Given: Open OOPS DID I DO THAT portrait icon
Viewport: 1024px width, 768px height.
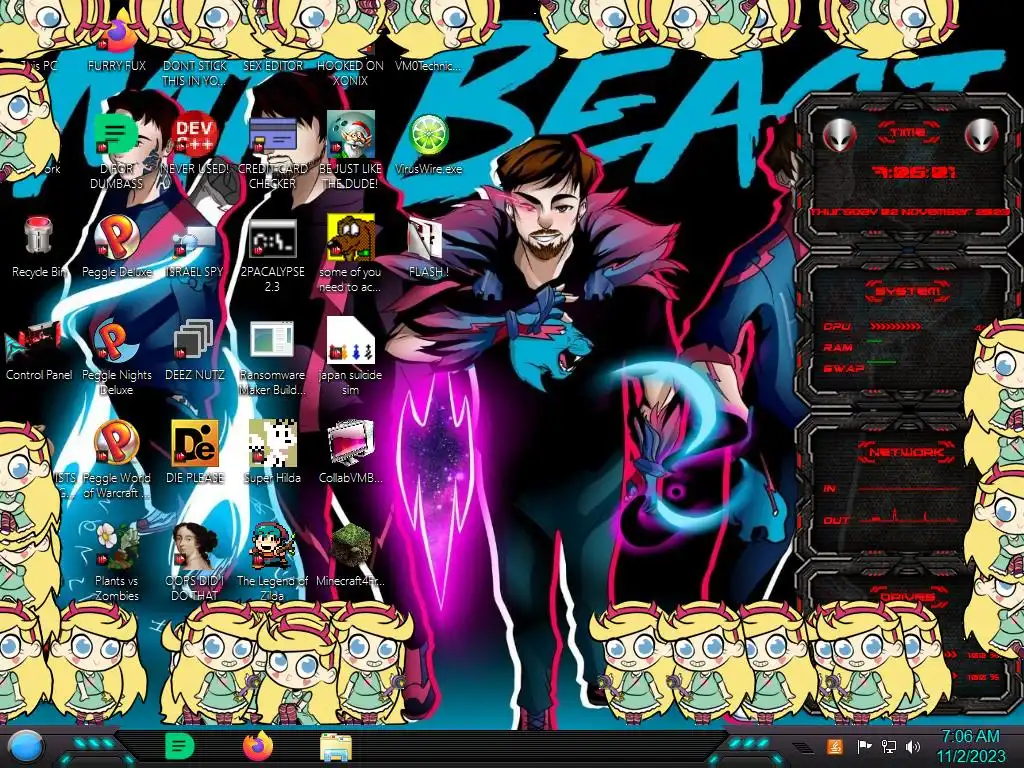Looking at the screenshot, I should pyautogui.click(x=195, y=545).
